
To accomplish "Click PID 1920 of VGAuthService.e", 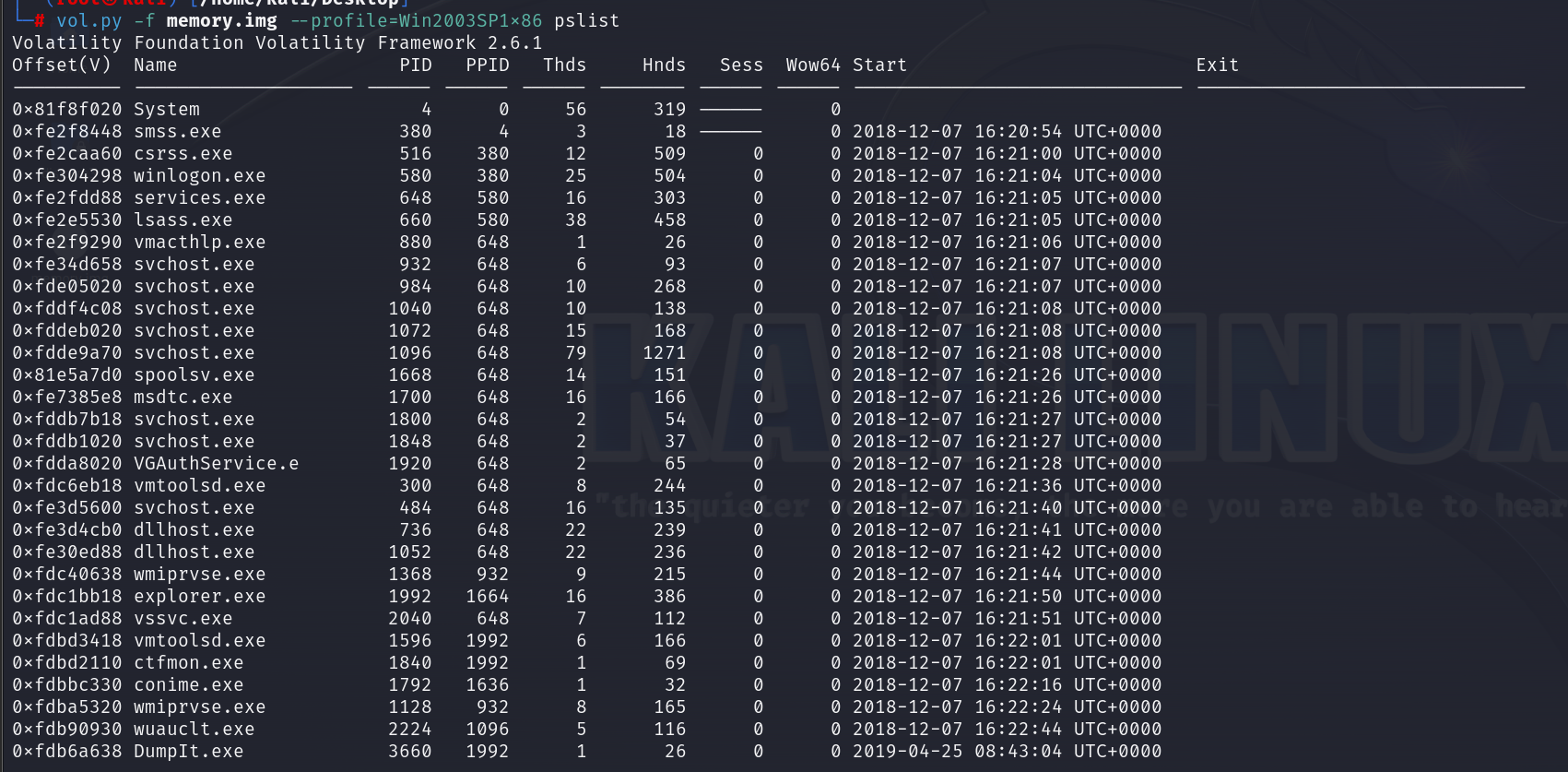I will click(x=410, y=463).
